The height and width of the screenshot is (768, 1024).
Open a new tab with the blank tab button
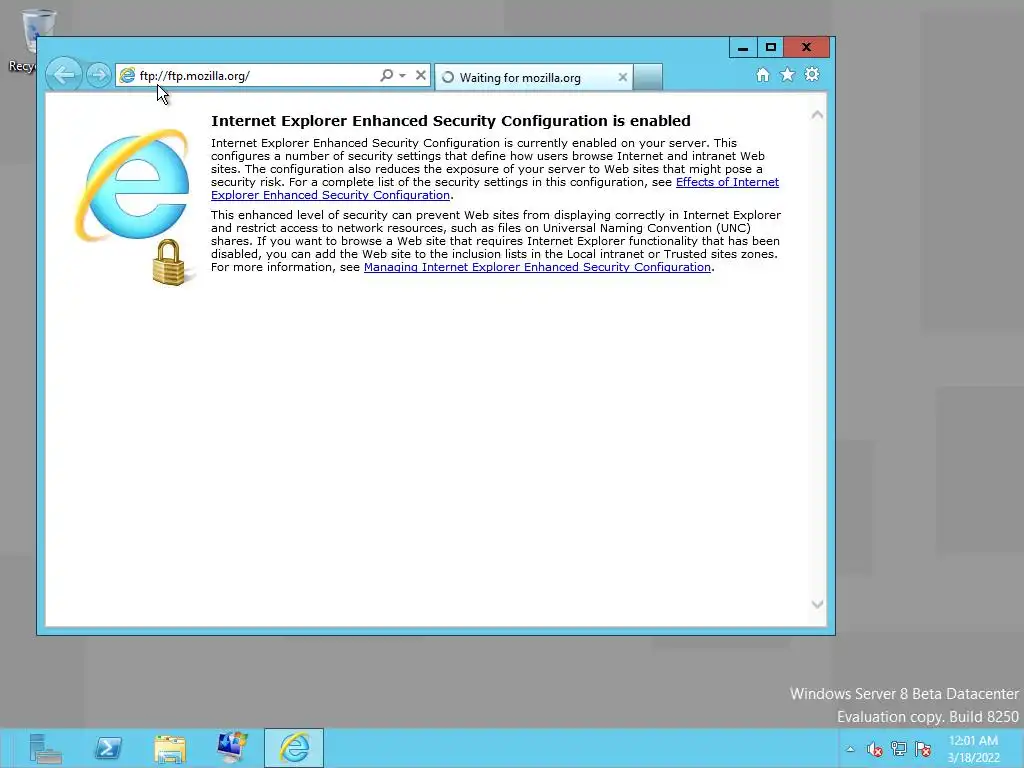tap(648, 77)
